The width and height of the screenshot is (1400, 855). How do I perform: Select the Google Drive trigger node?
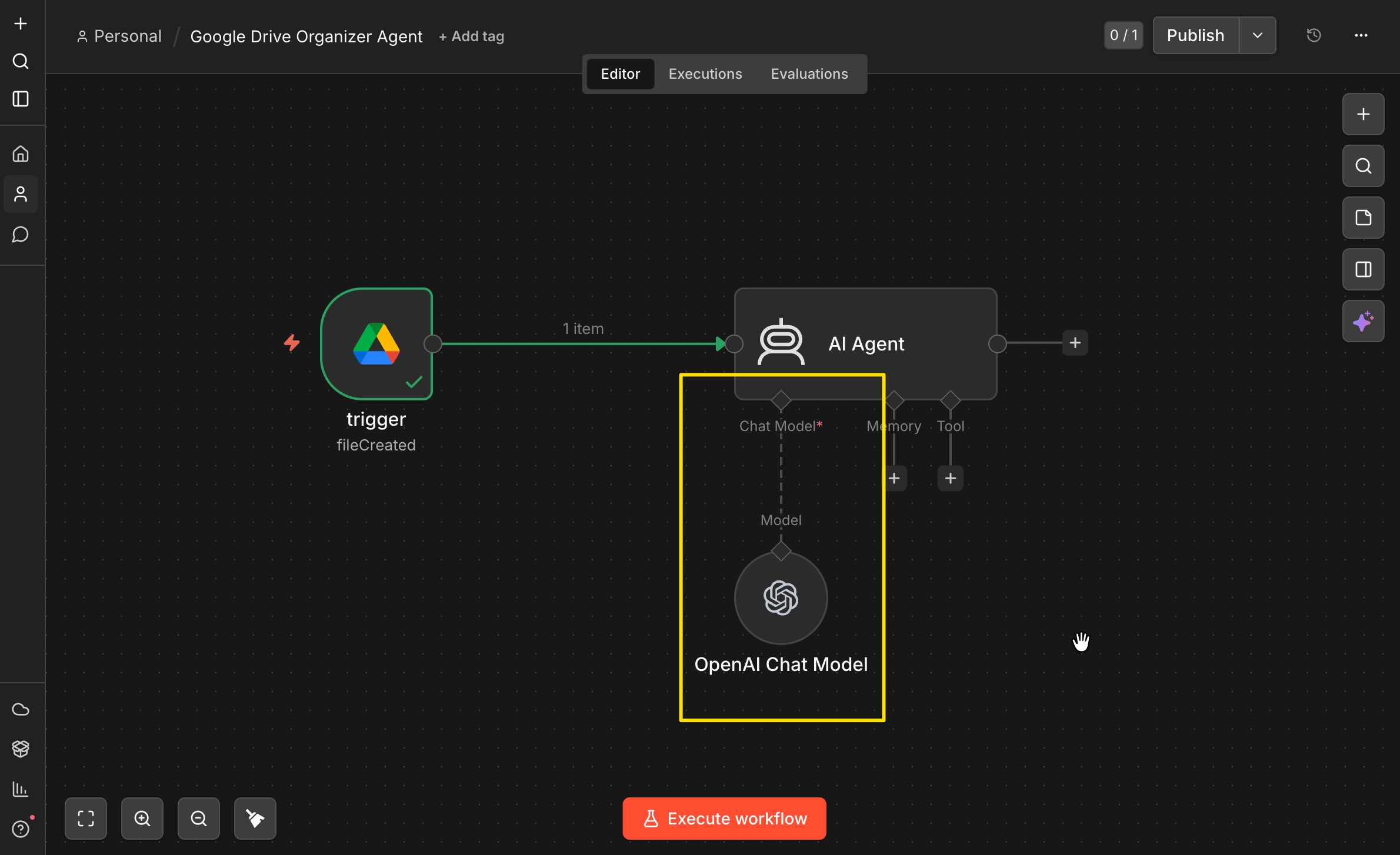pyautogui.click(x=376, y=344)
